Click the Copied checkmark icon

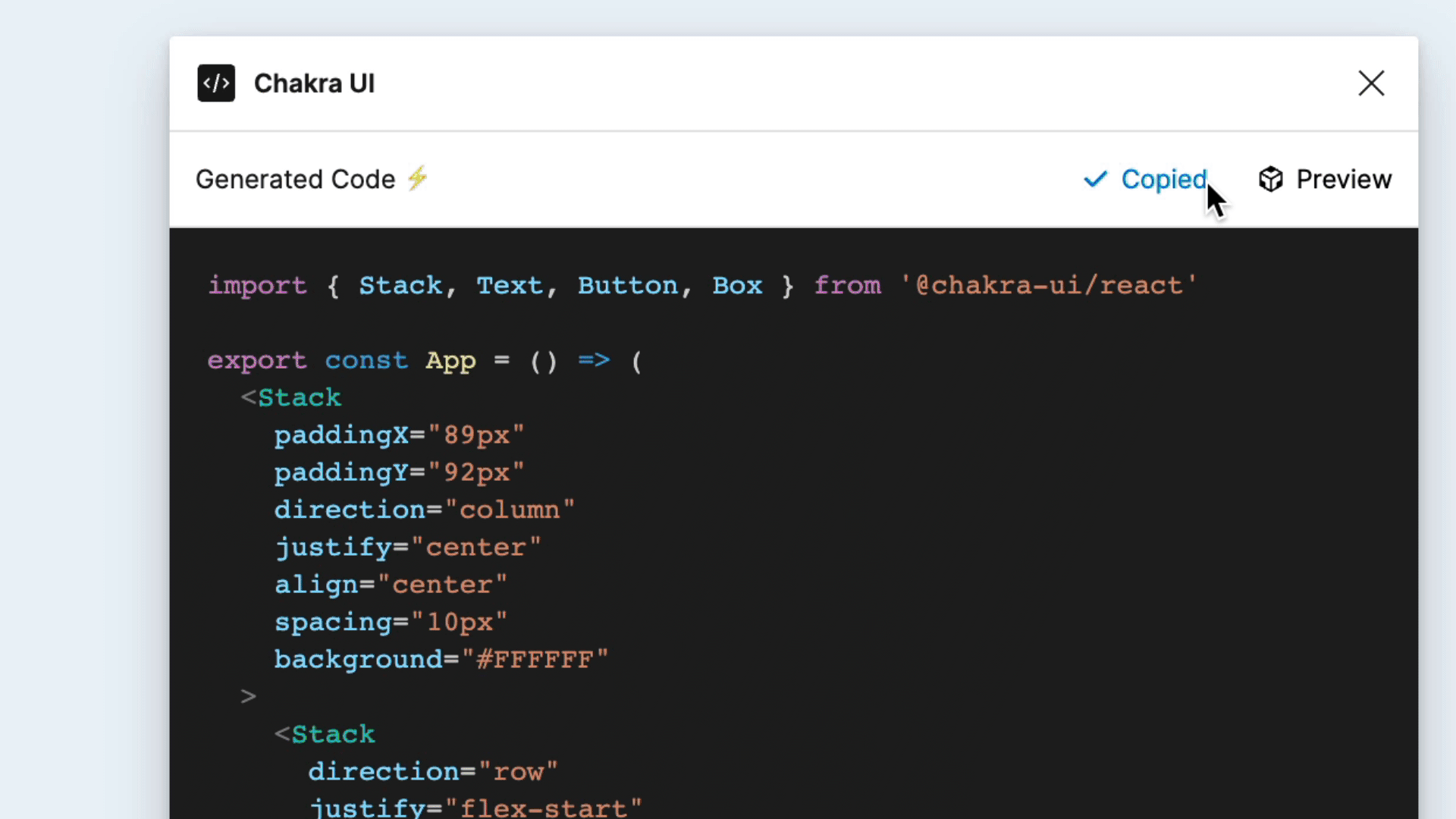click(1095, 180)
